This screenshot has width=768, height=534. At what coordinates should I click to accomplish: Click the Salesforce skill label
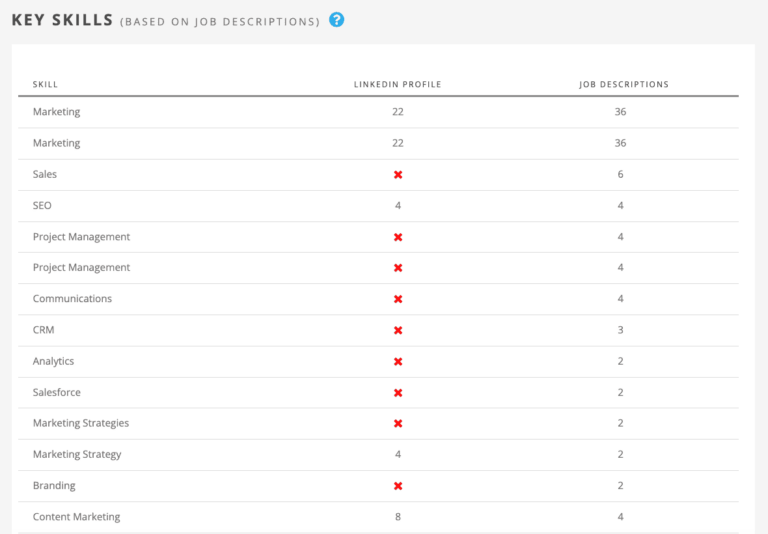[57, 392]
